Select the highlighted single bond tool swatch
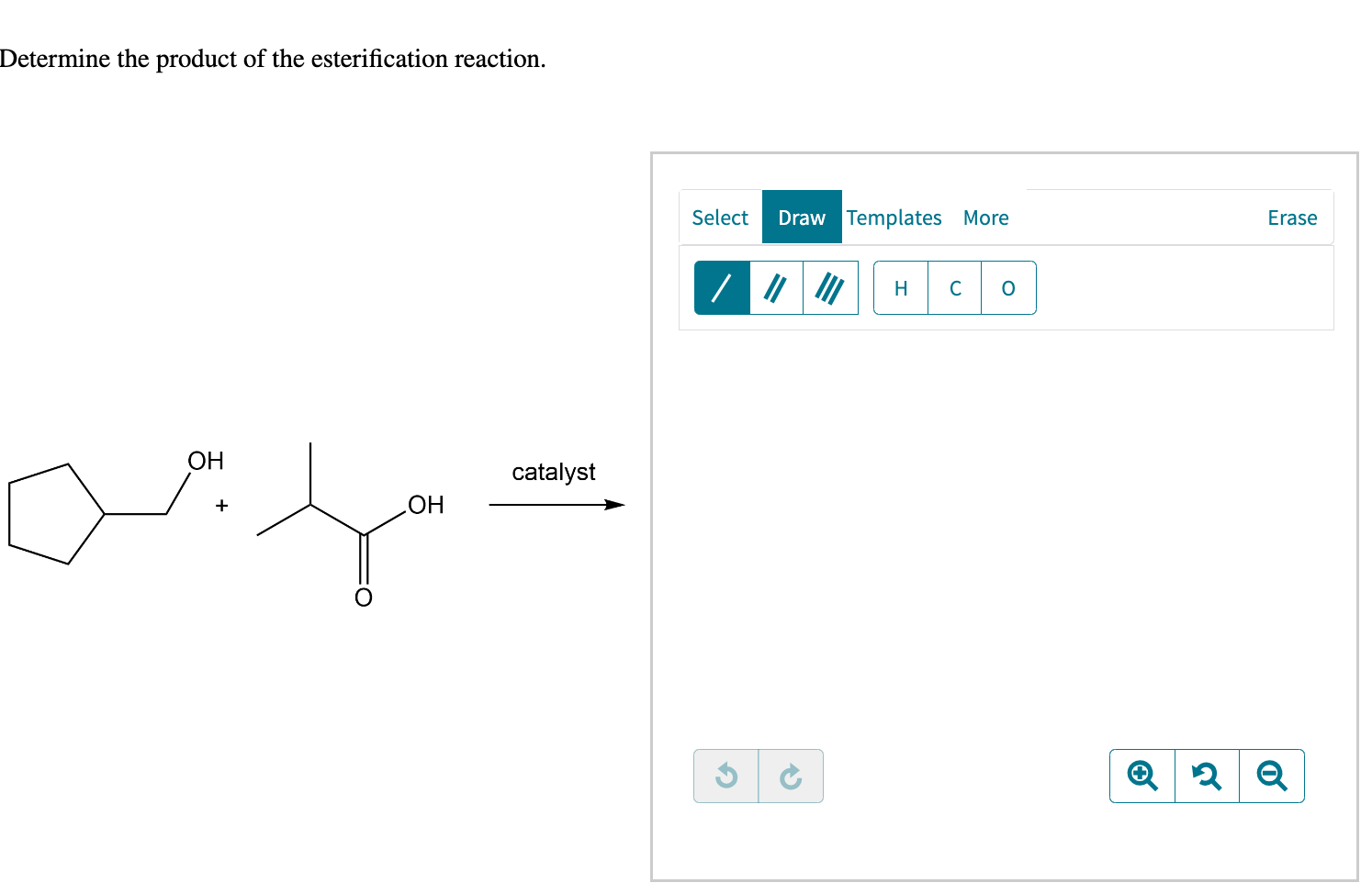Screen dimensions: 1372x894 coord(721,287)
